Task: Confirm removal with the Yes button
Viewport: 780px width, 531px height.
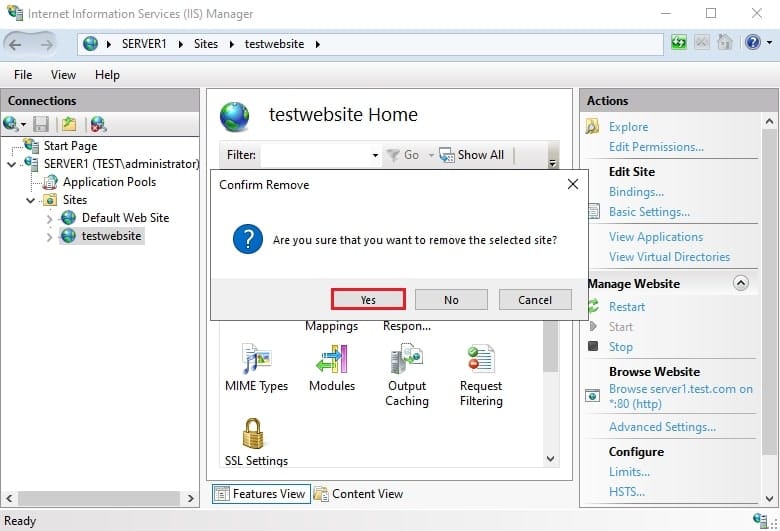Action: tap(368, 300)
